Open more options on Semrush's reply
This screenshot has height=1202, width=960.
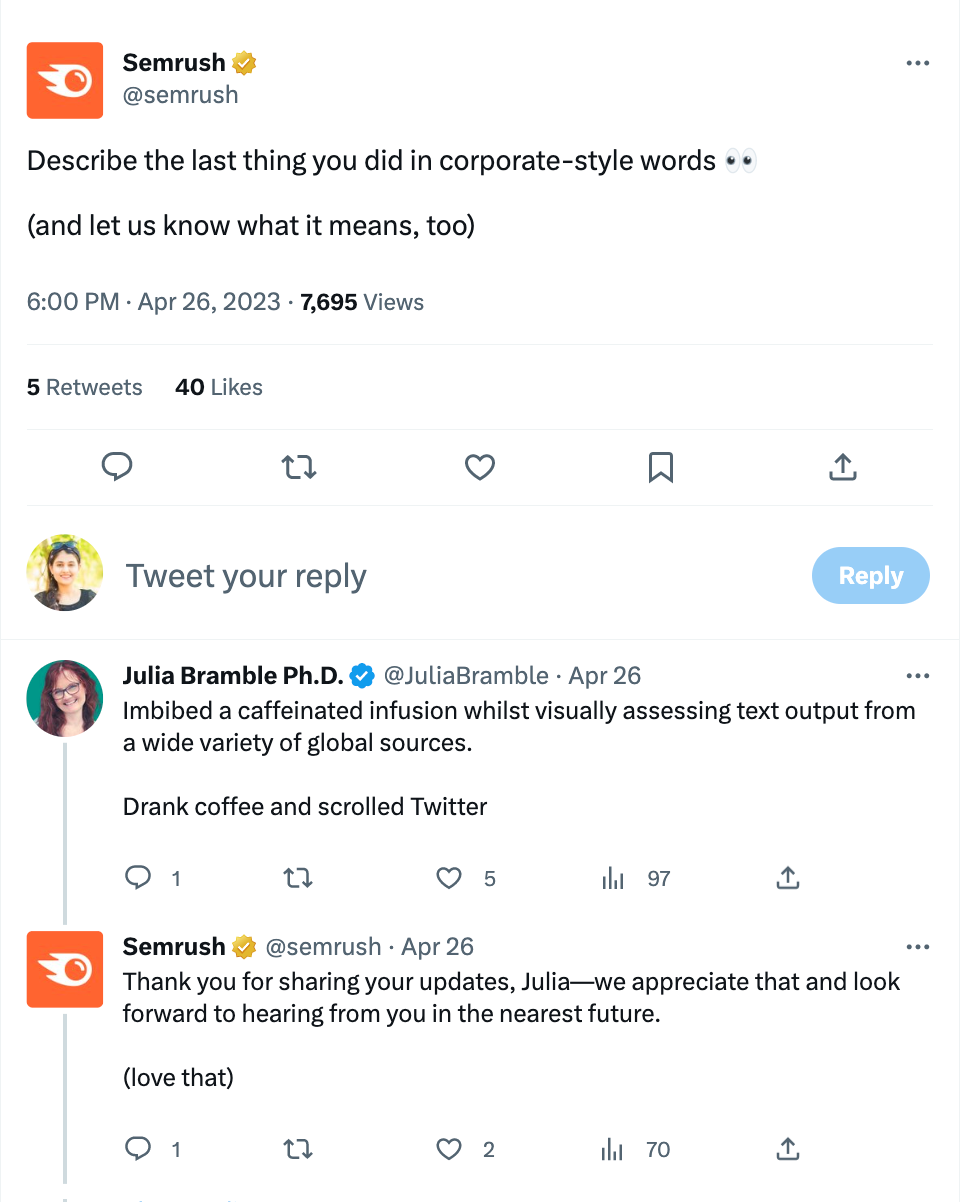tap(917, 947)
